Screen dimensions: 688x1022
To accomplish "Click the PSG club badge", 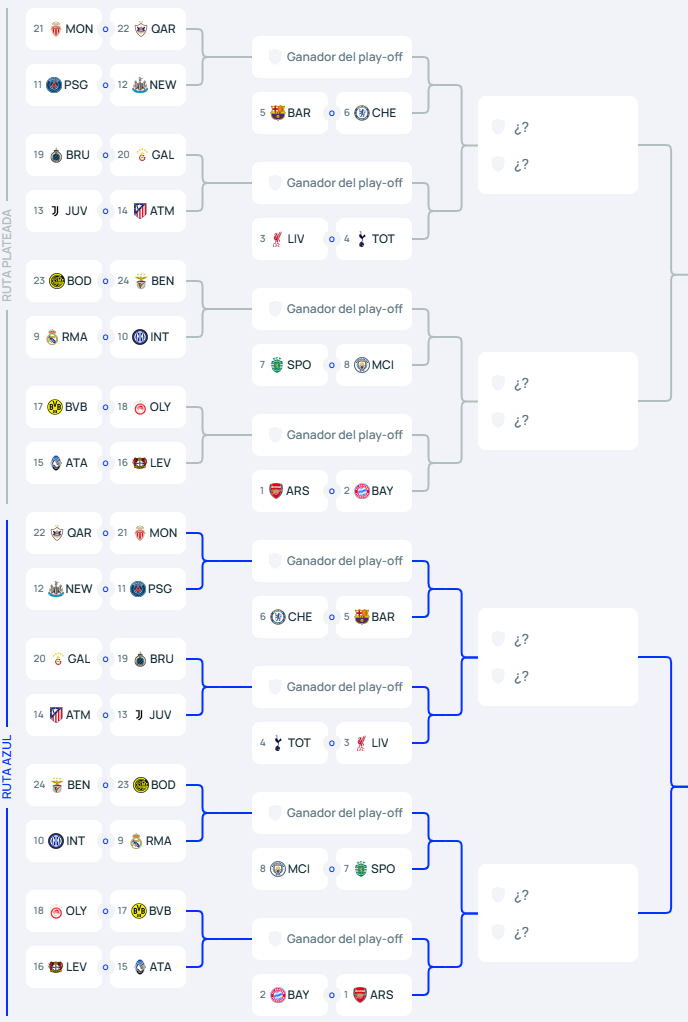I will pos(52,84).
